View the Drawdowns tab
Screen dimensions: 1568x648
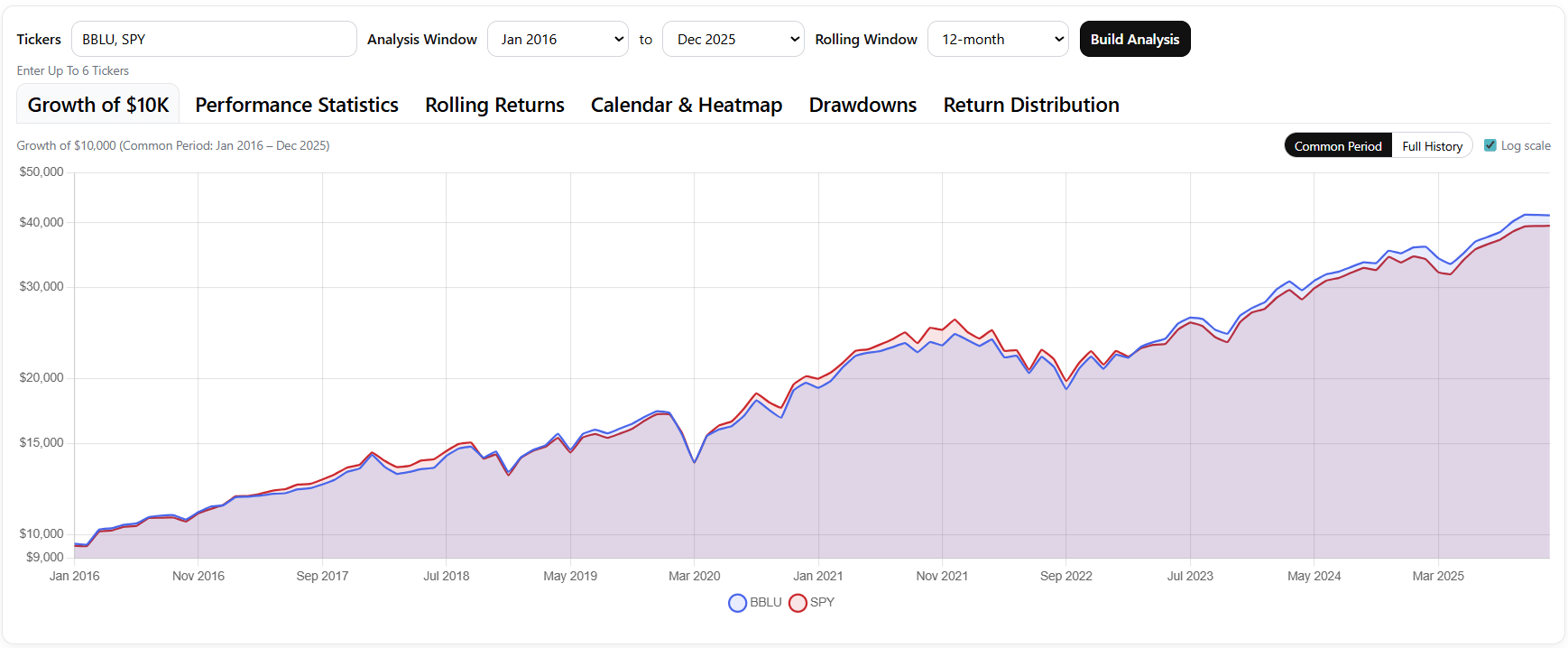point(862,105)
